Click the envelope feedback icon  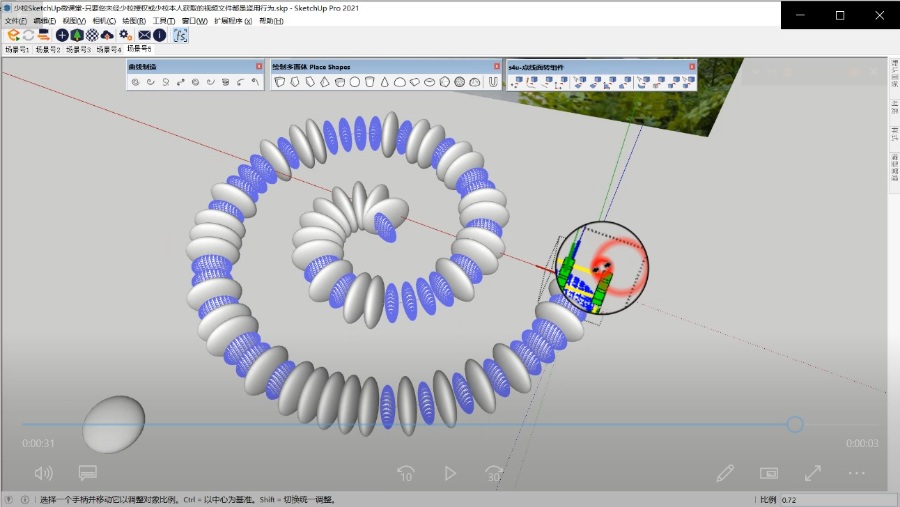pyautogui.click(x=144, y=35)
